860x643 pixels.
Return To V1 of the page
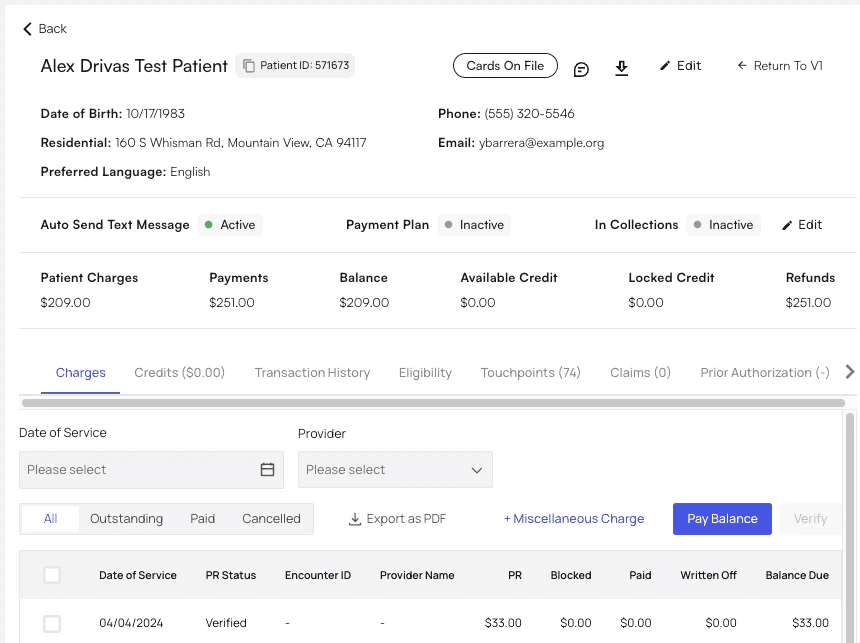pyautogui.click(x=780, y=66)
